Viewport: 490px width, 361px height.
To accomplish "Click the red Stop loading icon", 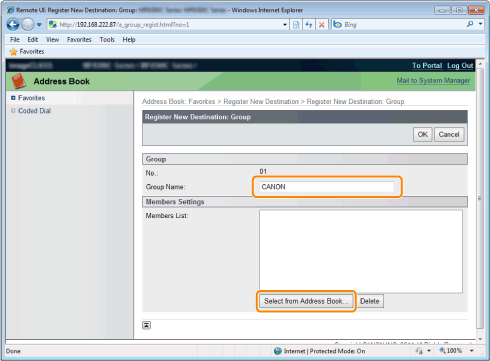I will 321,25.
